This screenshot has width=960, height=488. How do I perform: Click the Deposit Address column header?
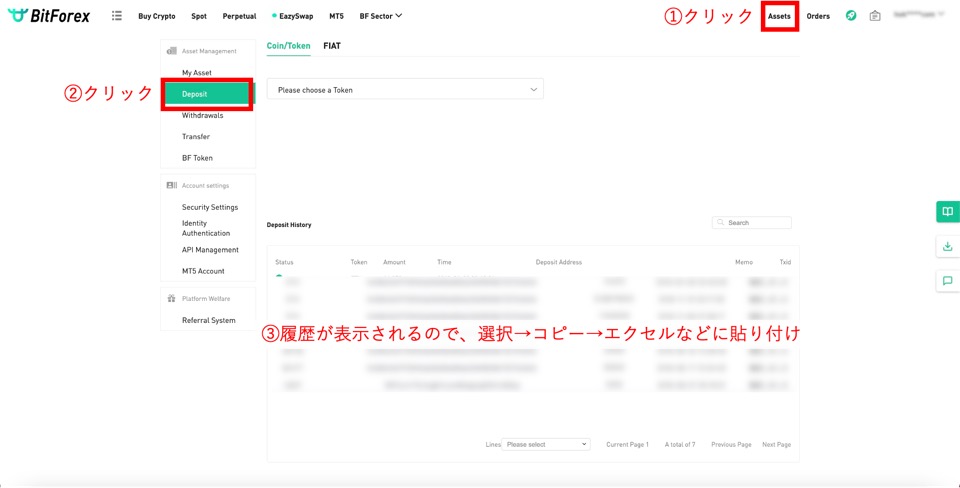click(x=558, y=262)
